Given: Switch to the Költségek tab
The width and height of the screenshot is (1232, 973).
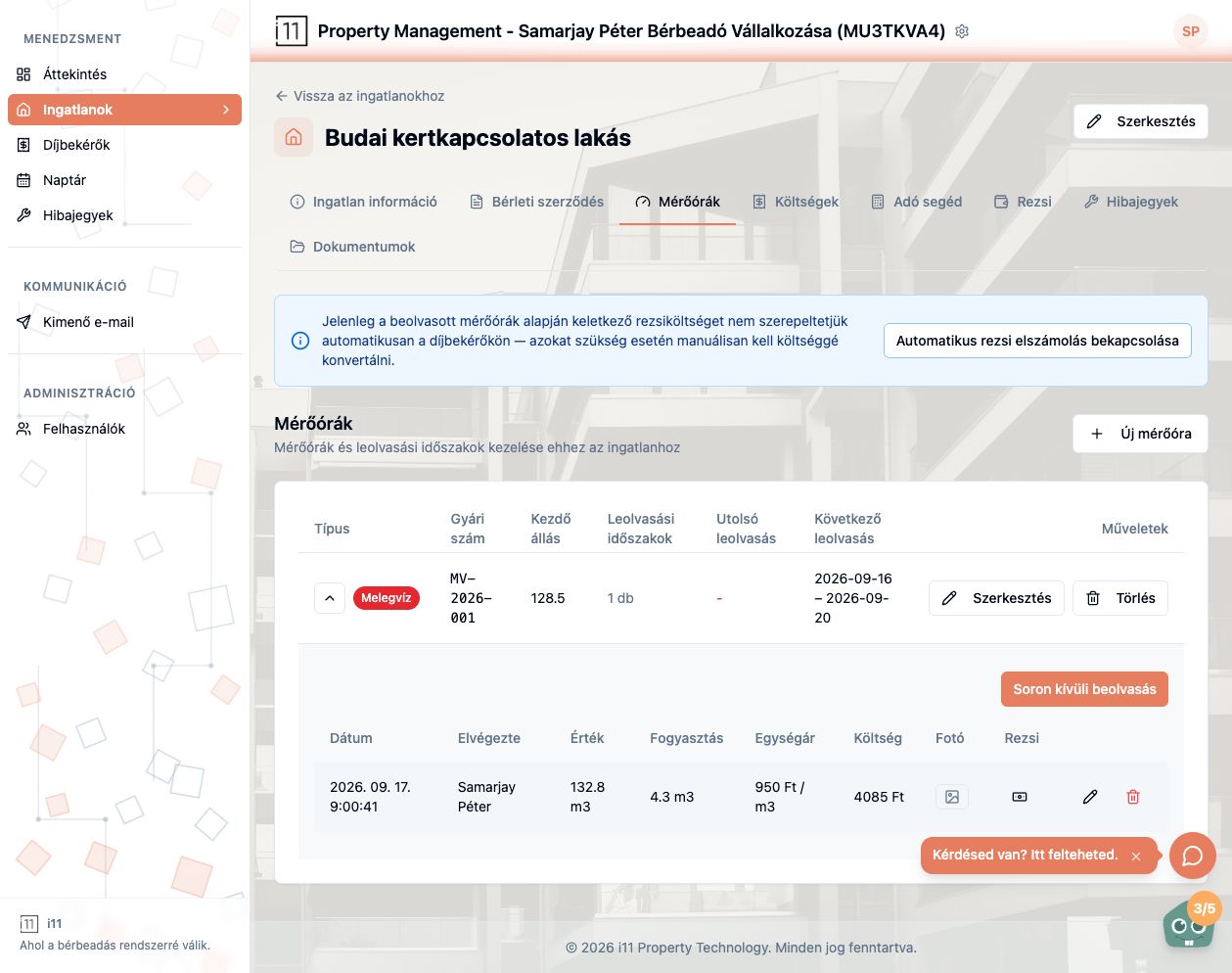Looking at the screenshot, I should pyautogui.click(x=796, y=202).
